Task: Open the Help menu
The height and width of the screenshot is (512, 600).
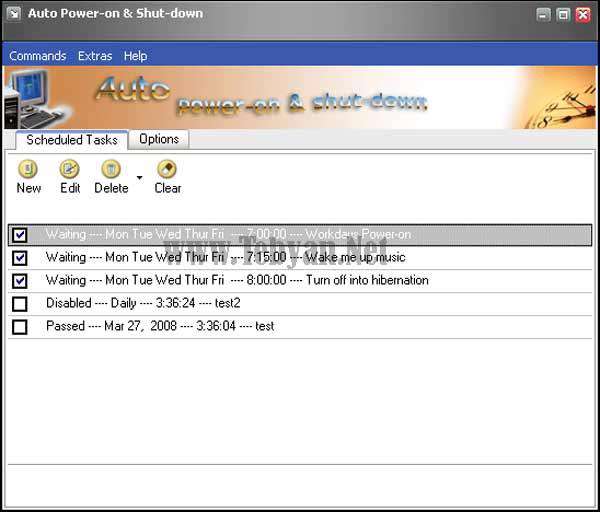Action: click(x=135, y=56)
